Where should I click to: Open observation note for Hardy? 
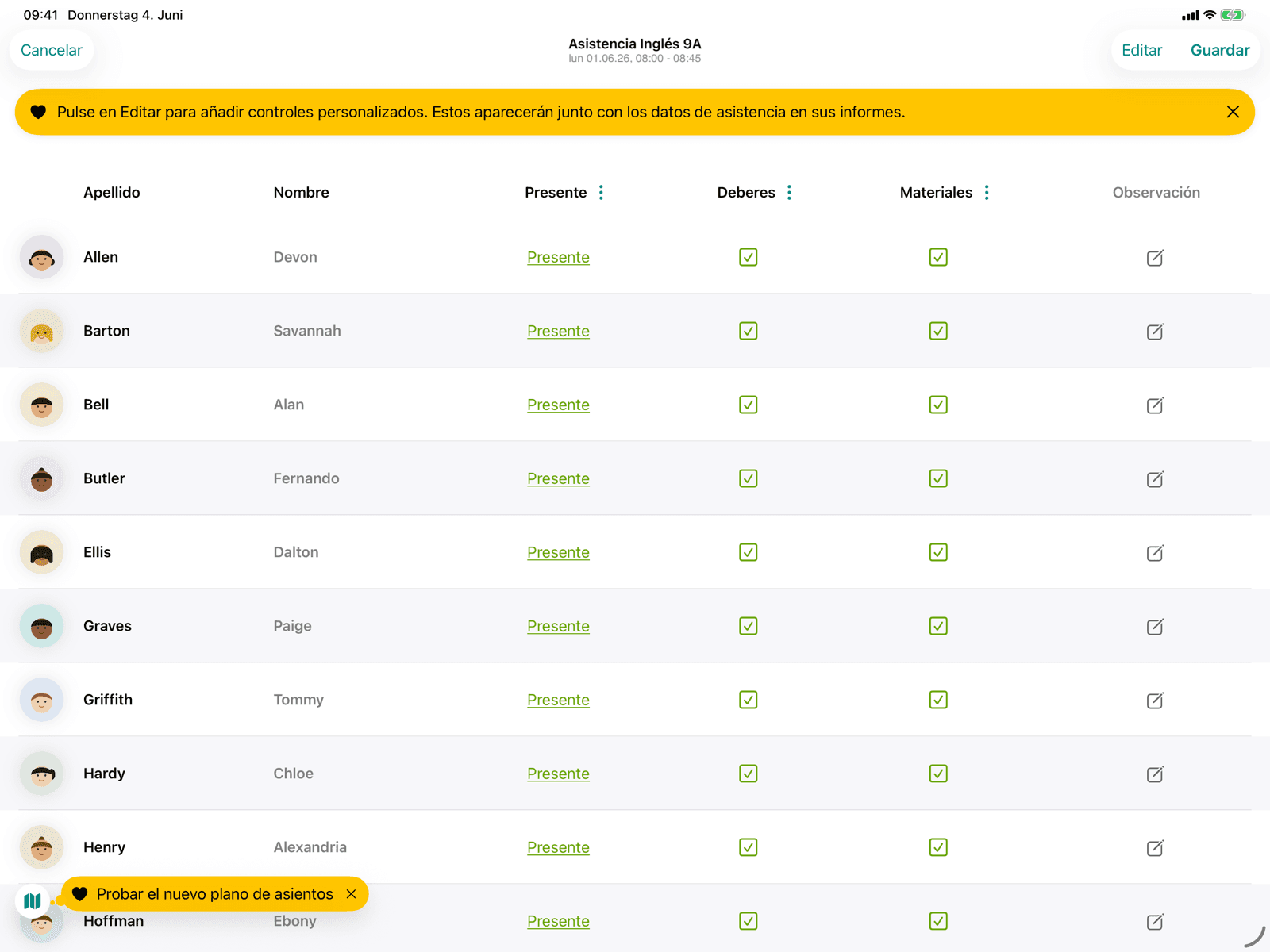coord(1155,774)
